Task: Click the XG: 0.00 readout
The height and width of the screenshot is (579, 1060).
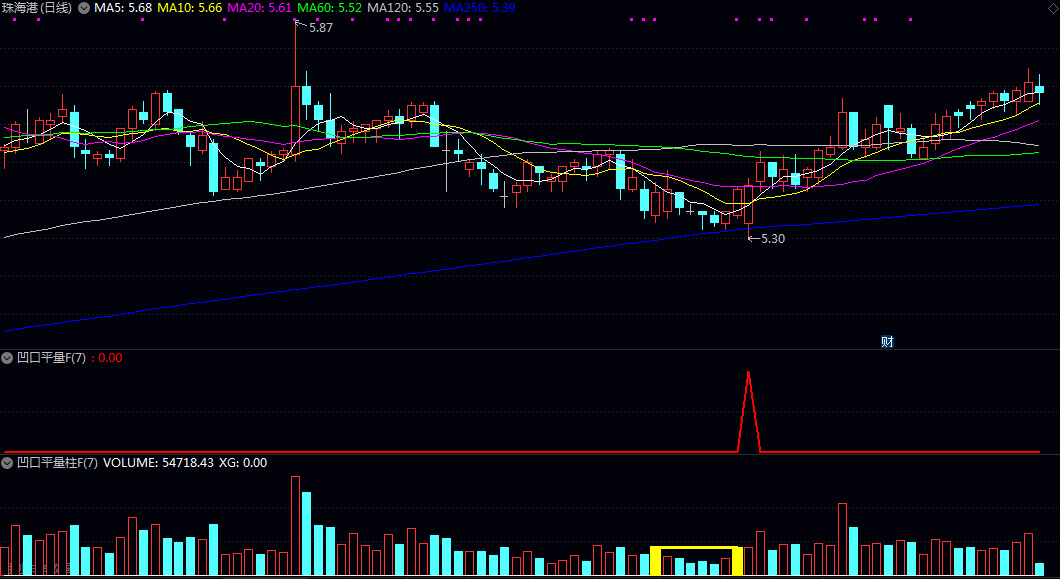Action: (x=243, y=463)
